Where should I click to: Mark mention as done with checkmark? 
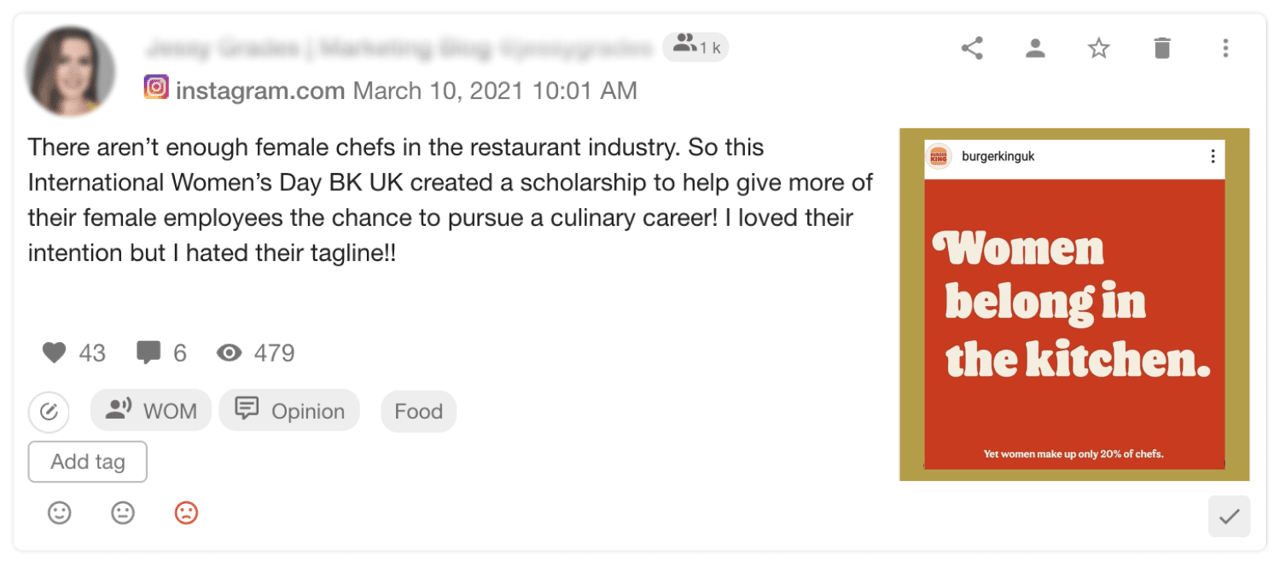[x=1229, y=517]
